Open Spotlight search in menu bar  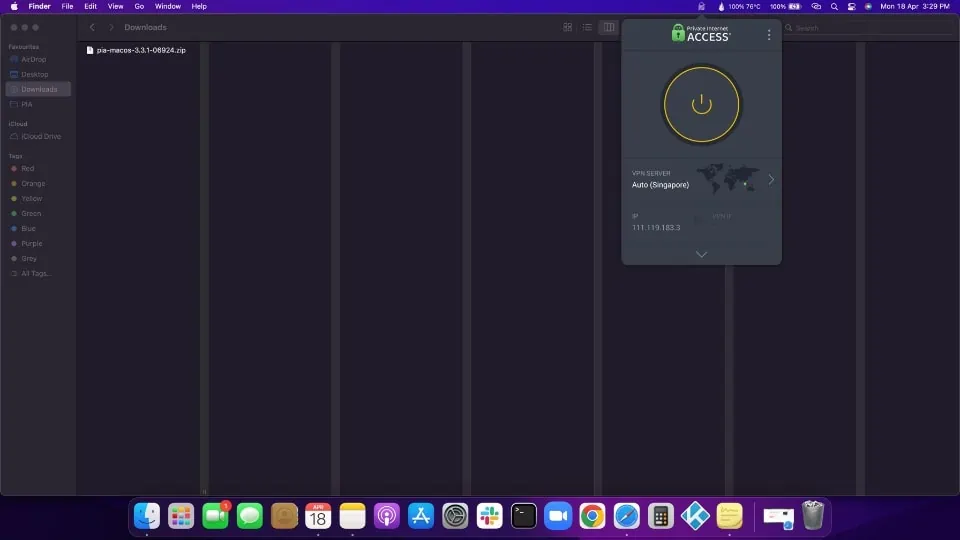click(x=834, y=7)
